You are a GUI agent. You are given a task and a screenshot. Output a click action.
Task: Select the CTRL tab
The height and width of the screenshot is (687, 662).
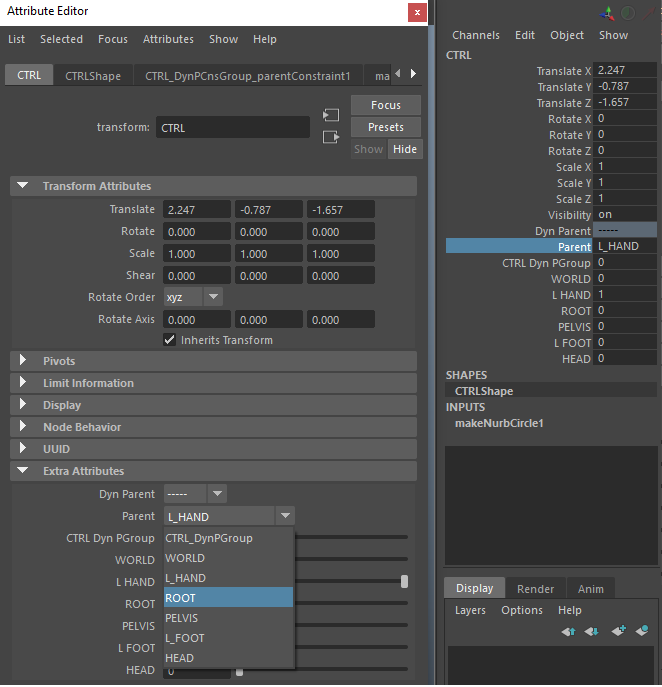click(29, 75)
